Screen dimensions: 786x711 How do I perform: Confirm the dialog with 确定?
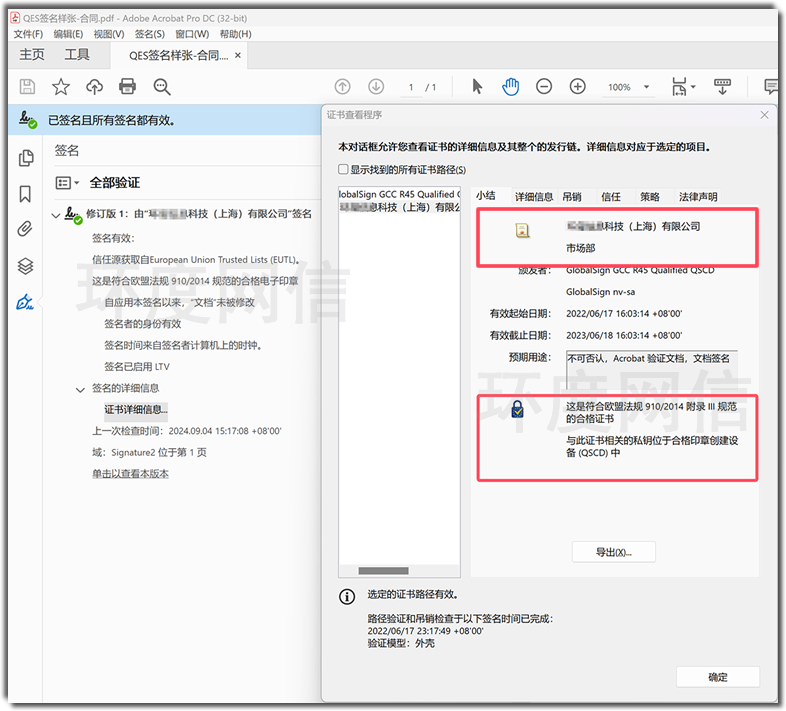[x=718, y=677]
